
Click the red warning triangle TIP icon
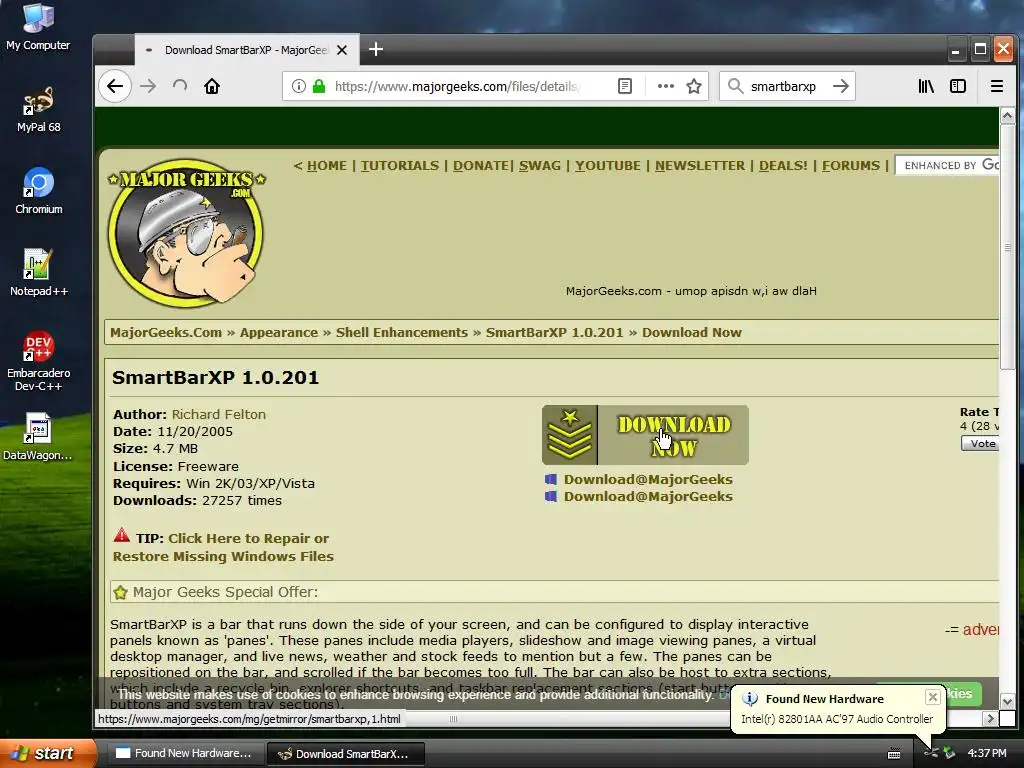click(x=121, y=535)
